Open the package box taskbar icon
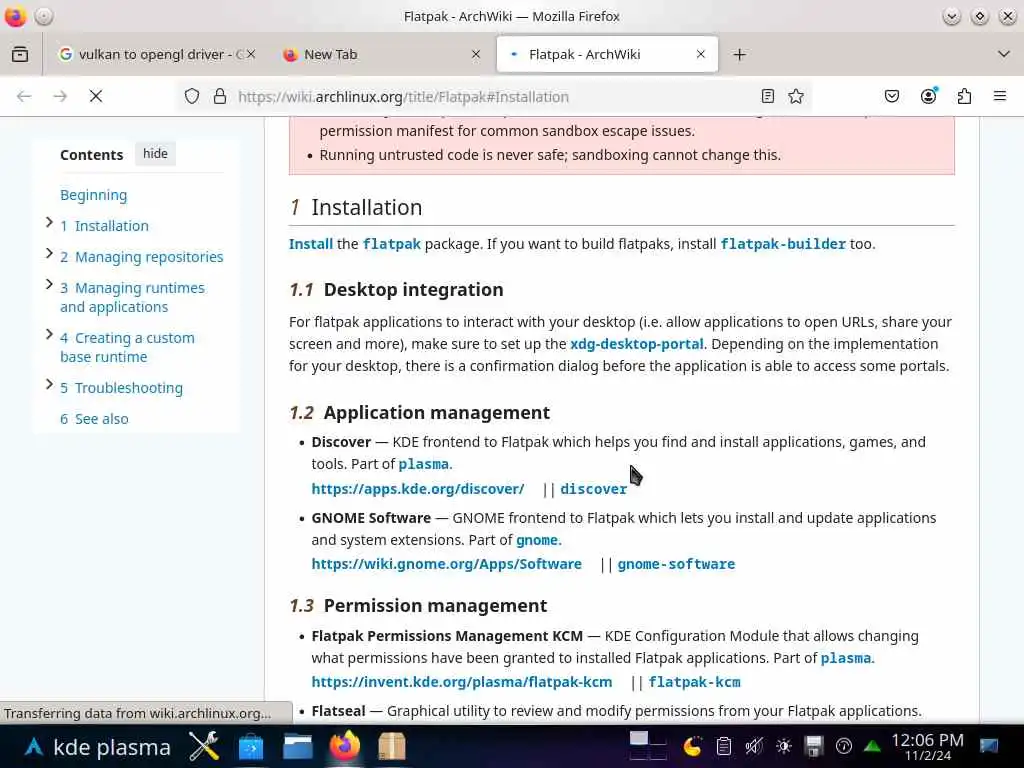This screenshot has height=768, width=1024. pos(392,746)
